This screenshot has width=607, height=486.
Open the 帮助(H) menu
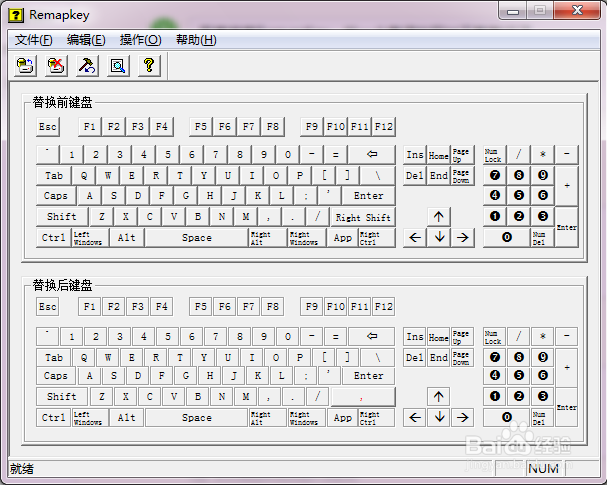pos(196,40)
